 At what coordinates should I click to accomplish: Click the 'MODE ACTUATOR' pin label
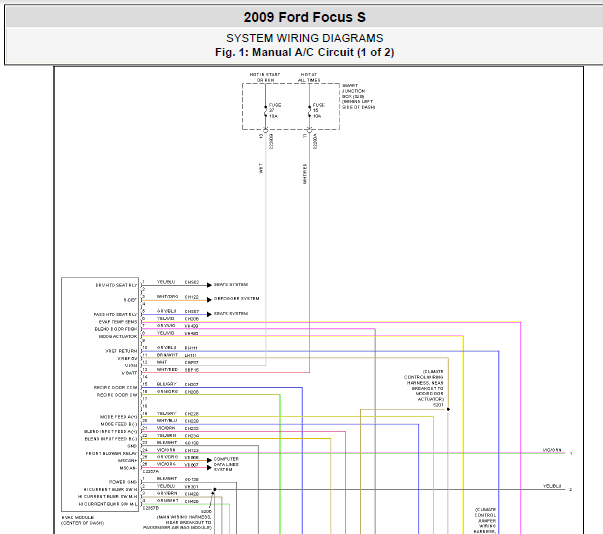(118, 336)
